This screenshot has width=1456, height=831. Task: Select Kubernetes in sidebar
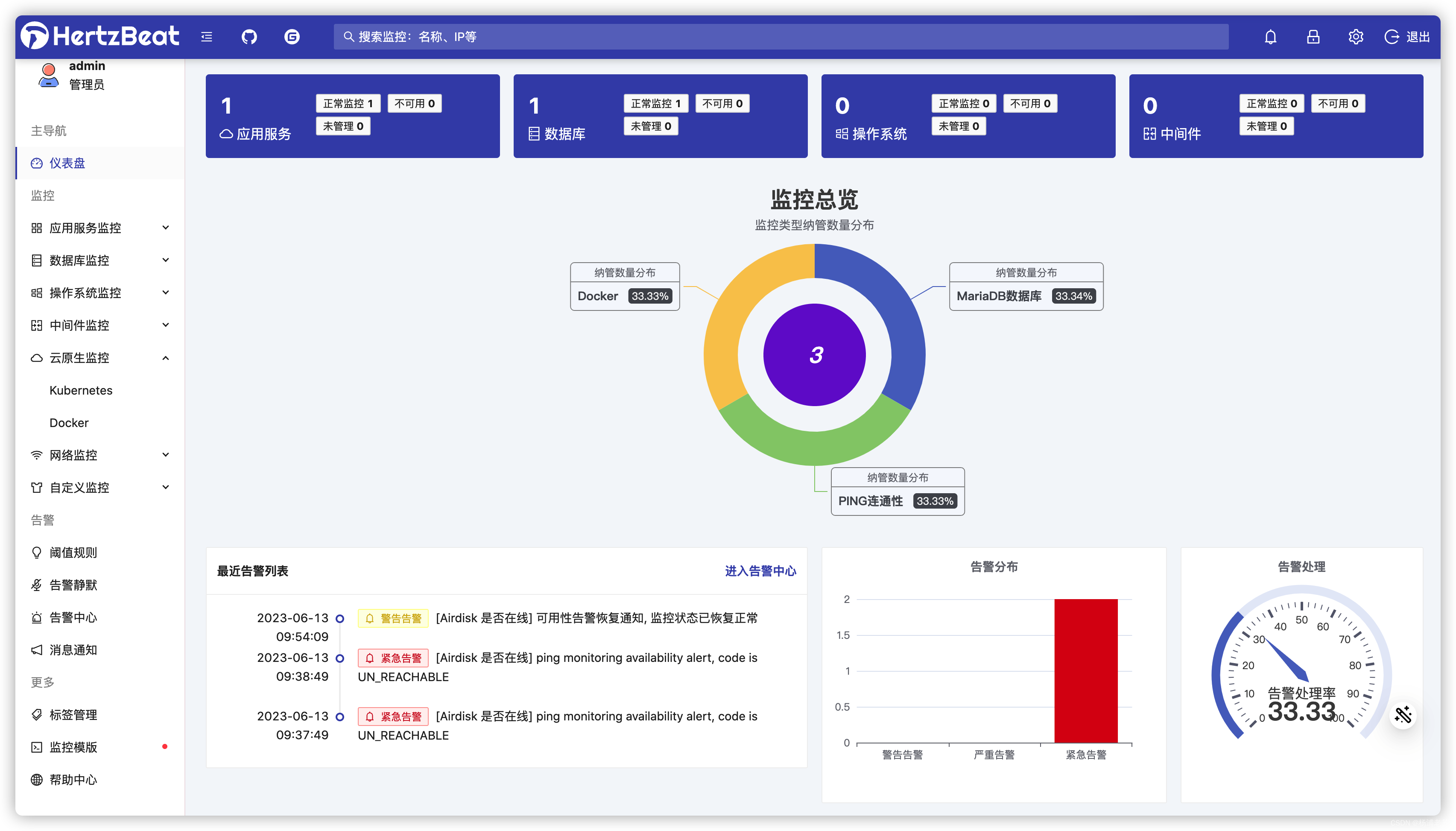(81, 390)
